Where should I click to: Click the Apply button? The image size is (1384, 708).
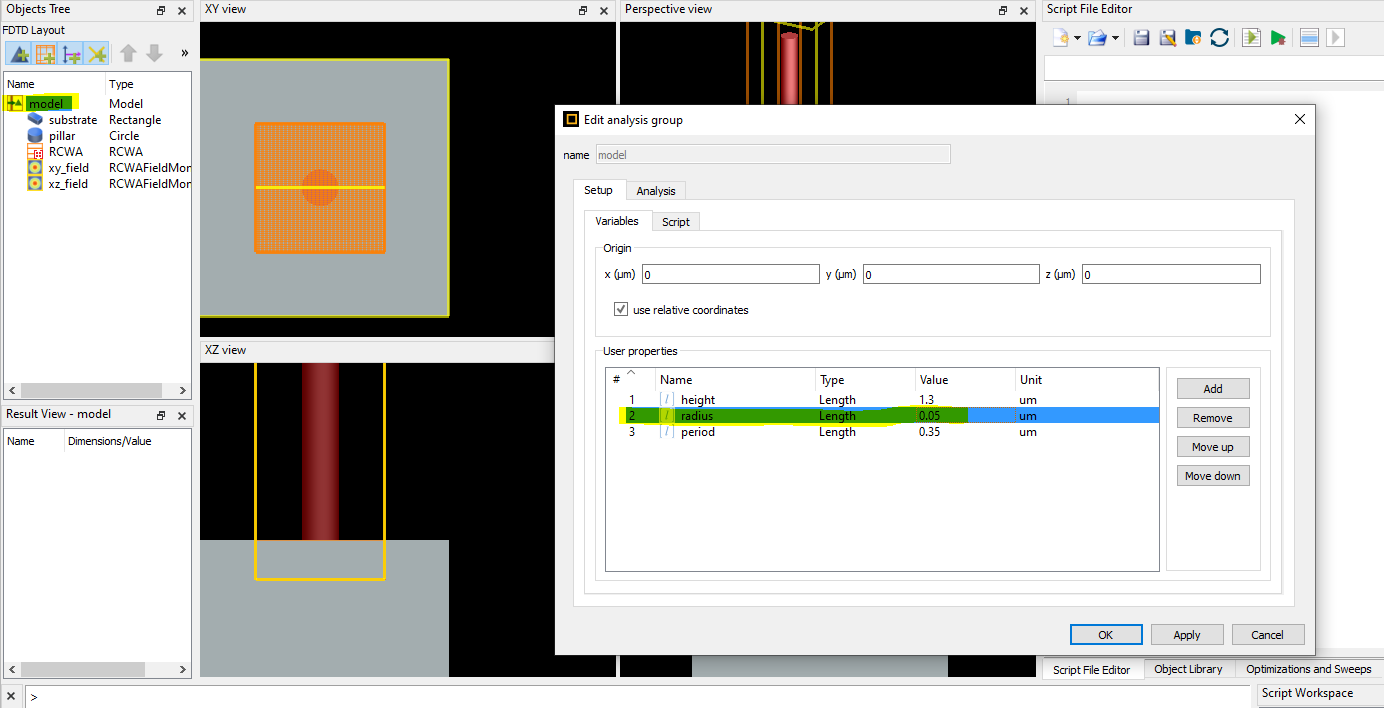[x=1187, y=635]
